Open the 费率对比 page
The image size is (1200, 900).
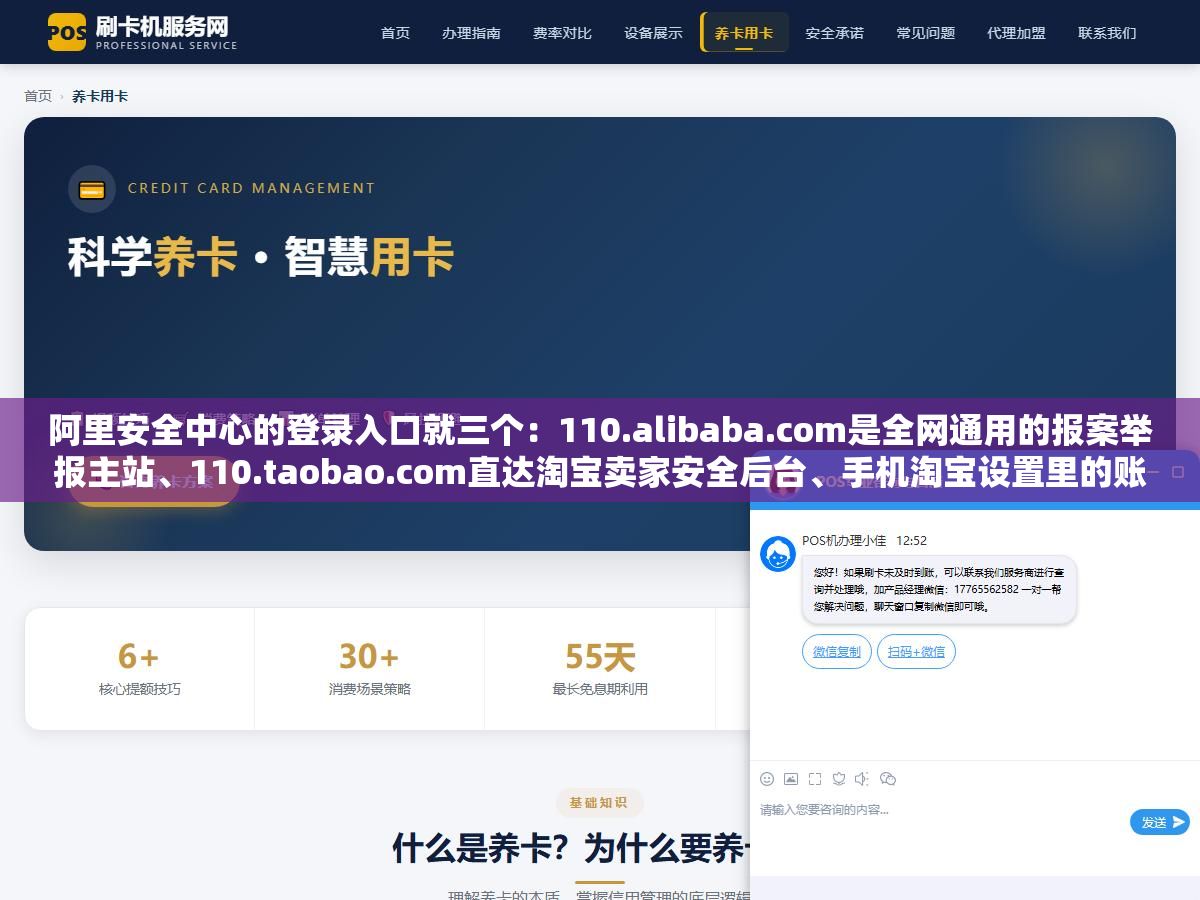pyautogui.click(x=562, y=32)
